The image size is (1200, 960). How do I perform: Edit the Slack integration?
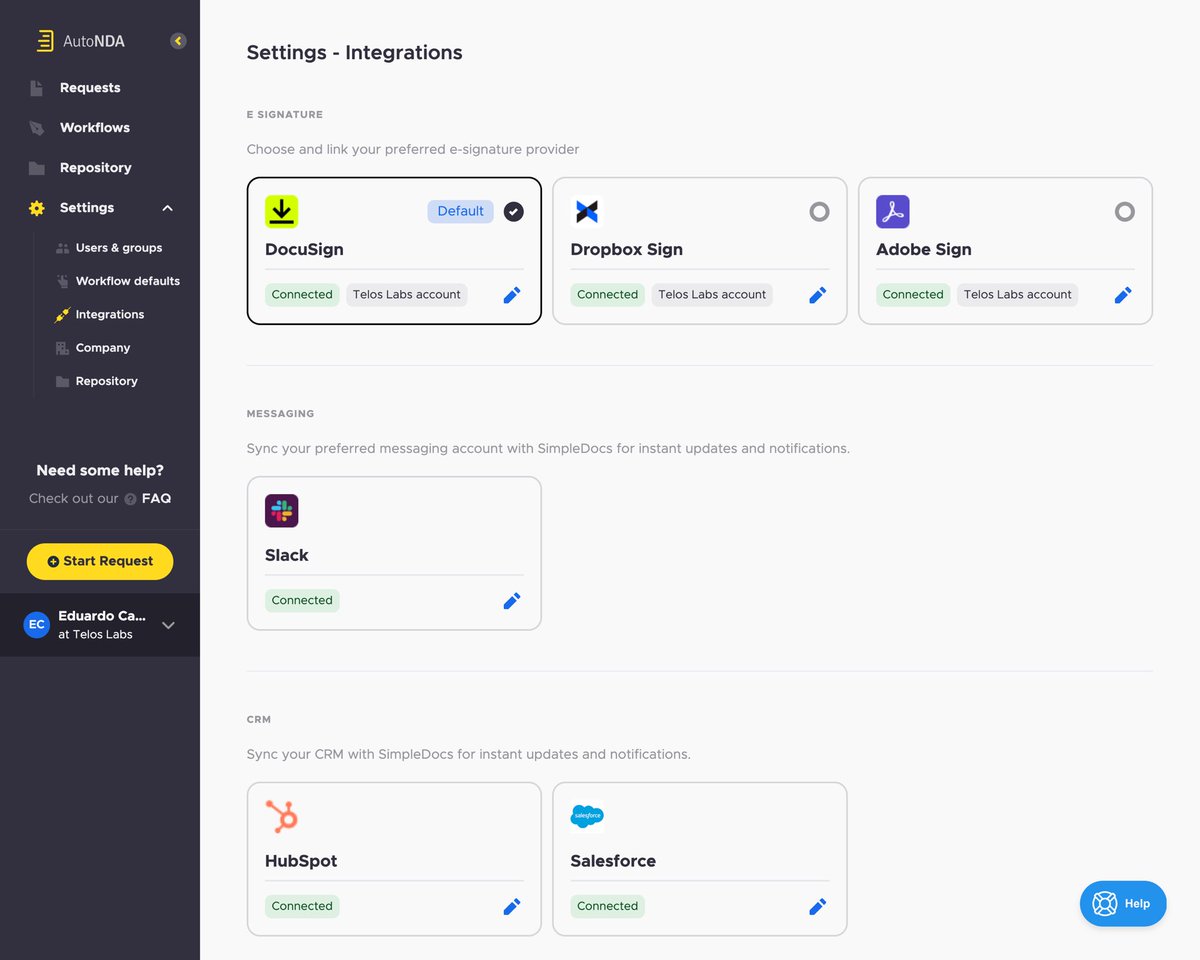pos(512,601)
